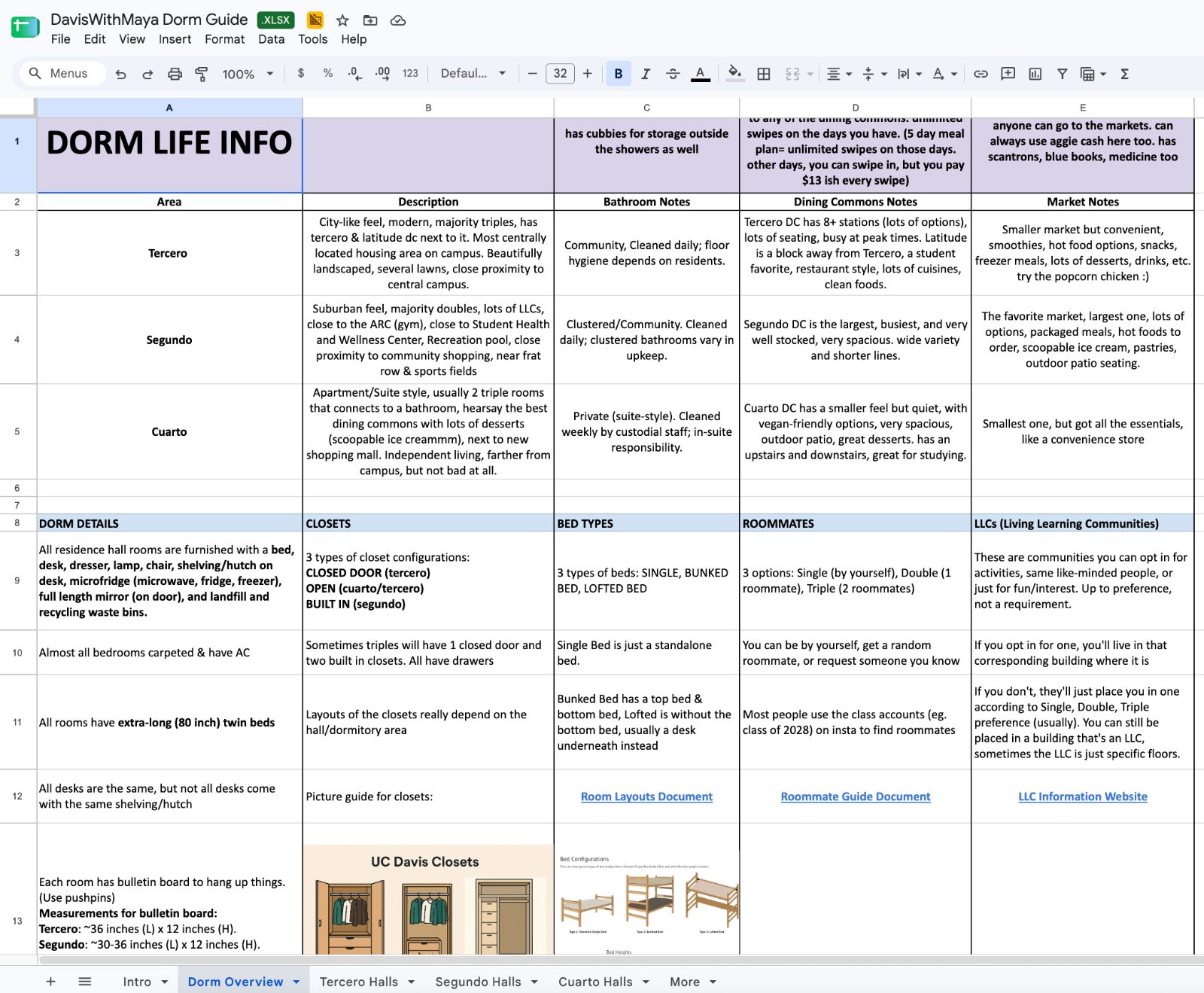Open Functions sigma icon

1125,74
